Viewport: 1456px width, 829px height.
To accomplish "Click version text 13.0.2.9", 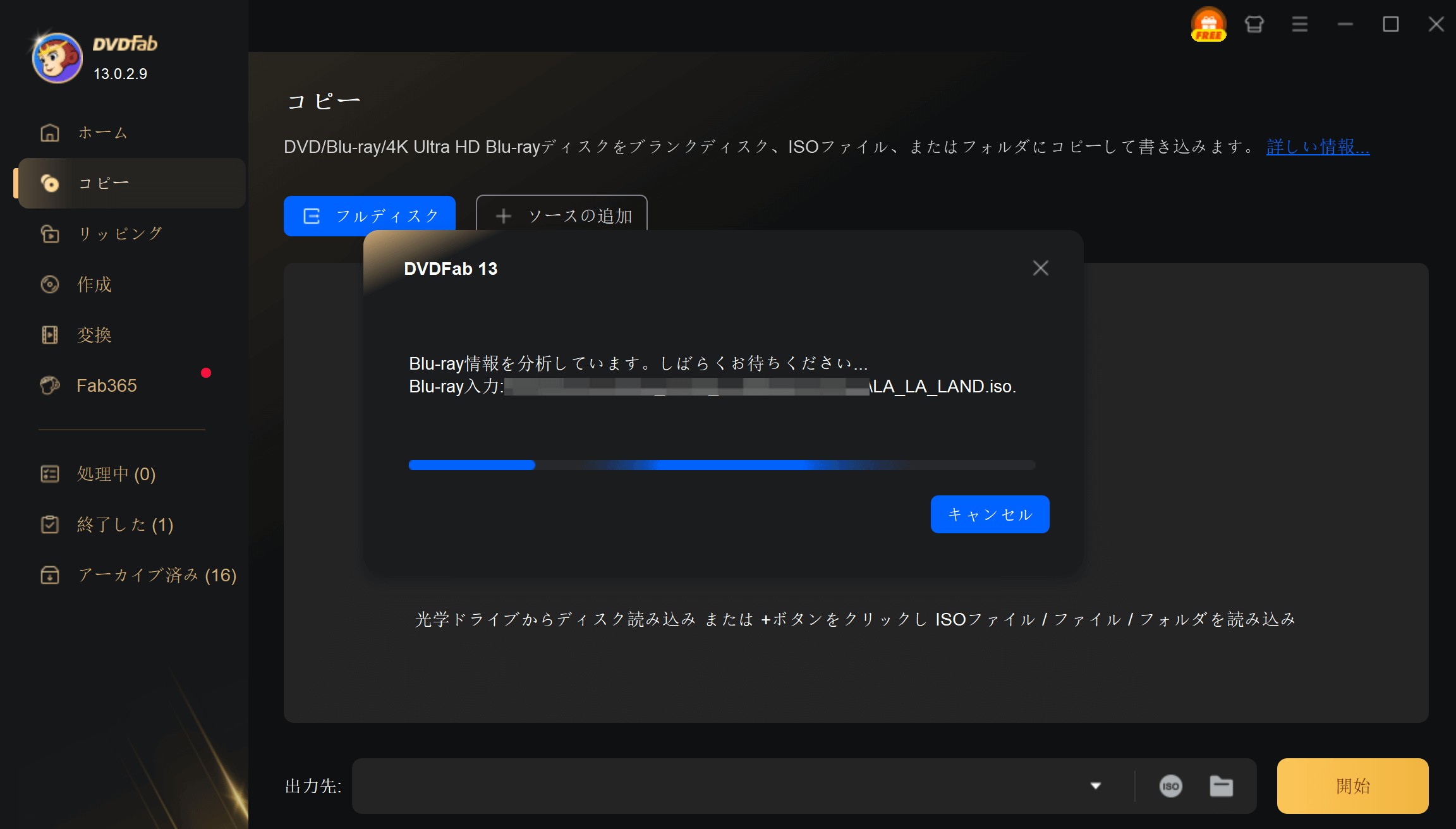I will pos(120,74).
